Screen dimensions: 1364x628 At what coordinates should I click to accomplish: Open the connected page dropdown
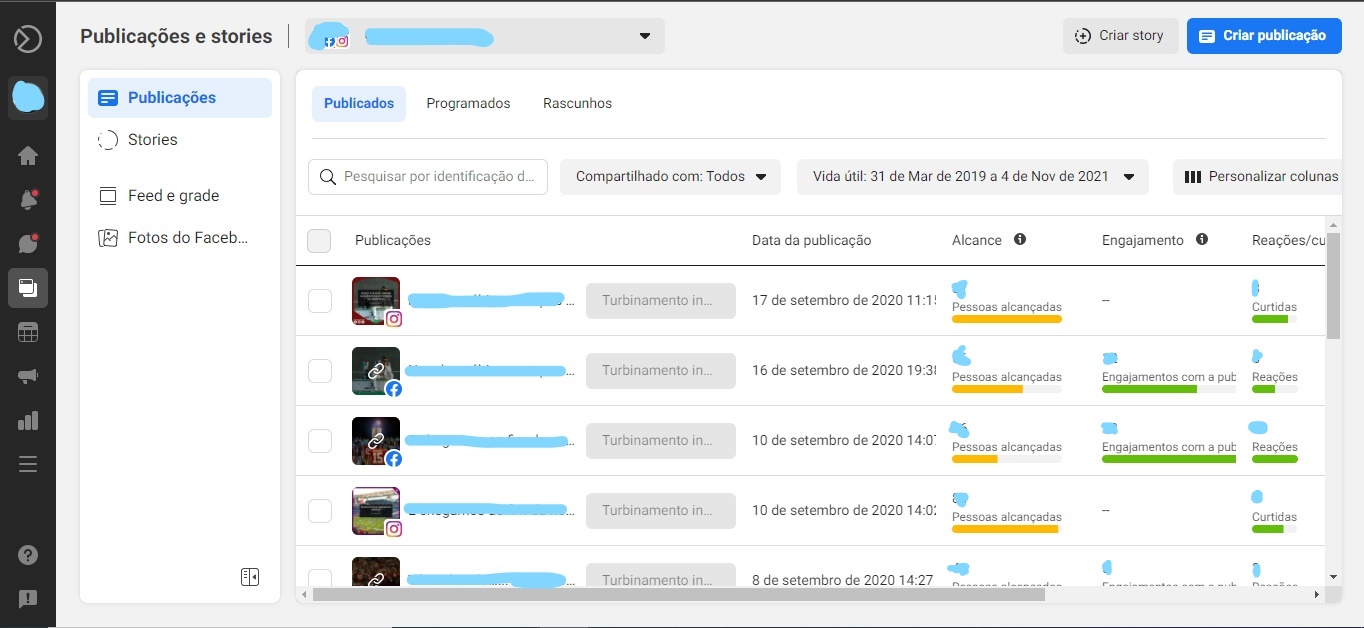[x=644, y=35]
